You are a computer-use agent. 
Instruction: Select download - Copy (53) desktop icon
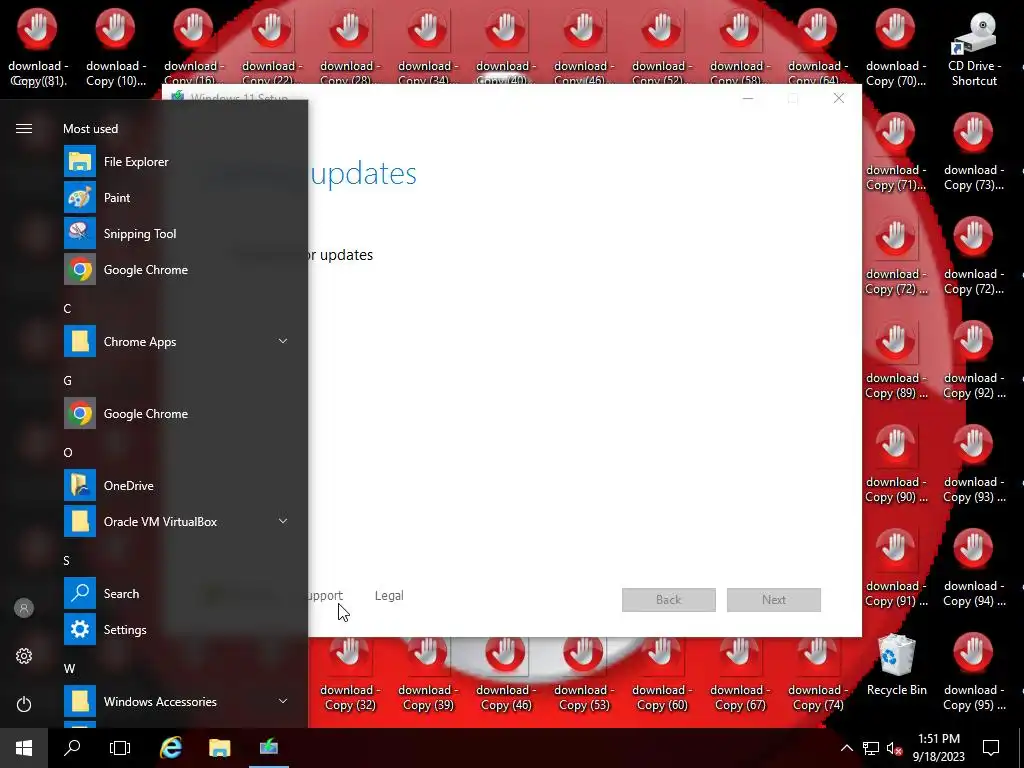pos(584,675)
